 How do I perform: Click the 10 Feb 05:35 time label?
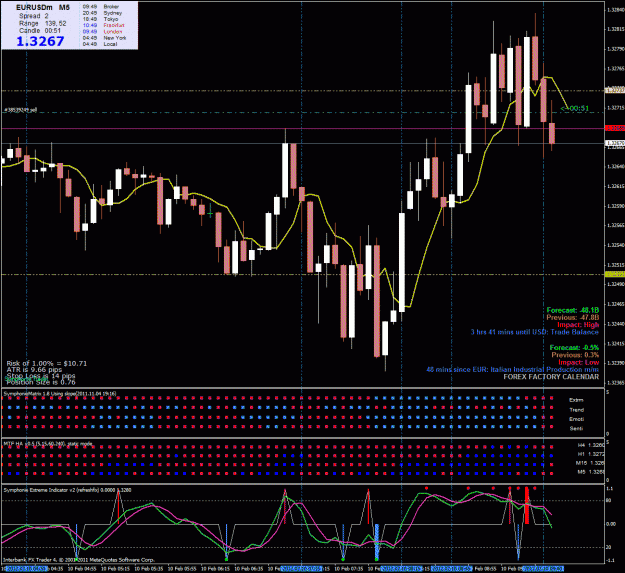coord(149,569)
